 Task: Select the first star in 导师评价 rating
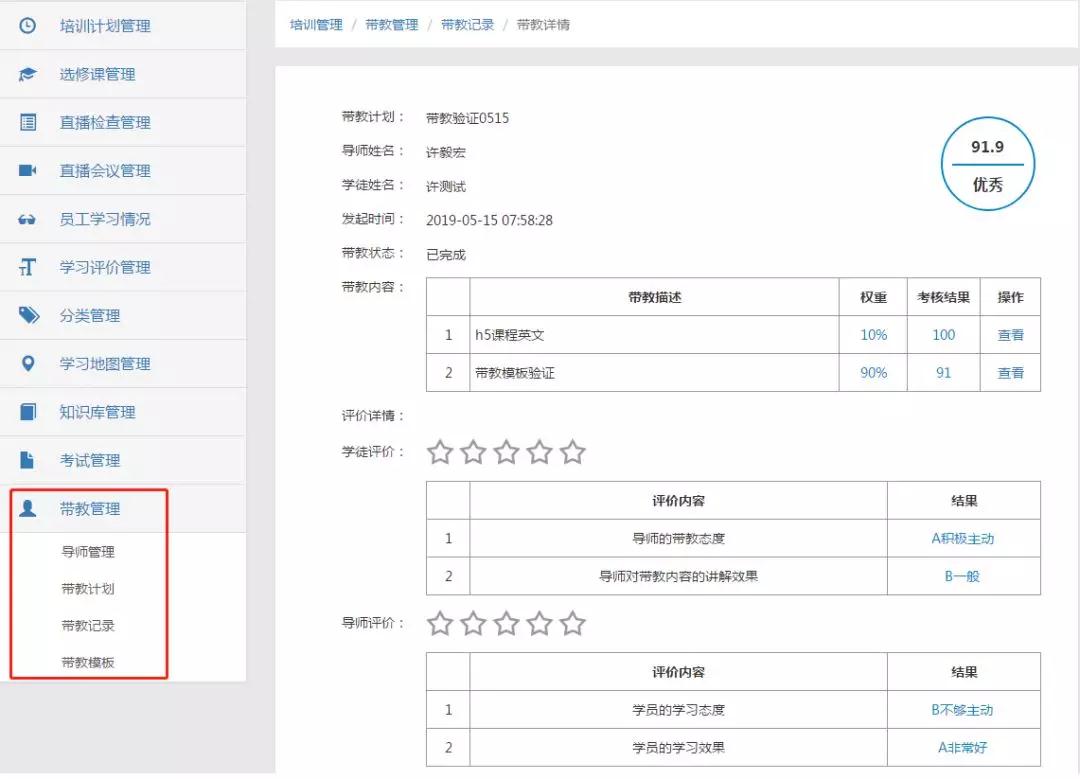pos(440,625)
